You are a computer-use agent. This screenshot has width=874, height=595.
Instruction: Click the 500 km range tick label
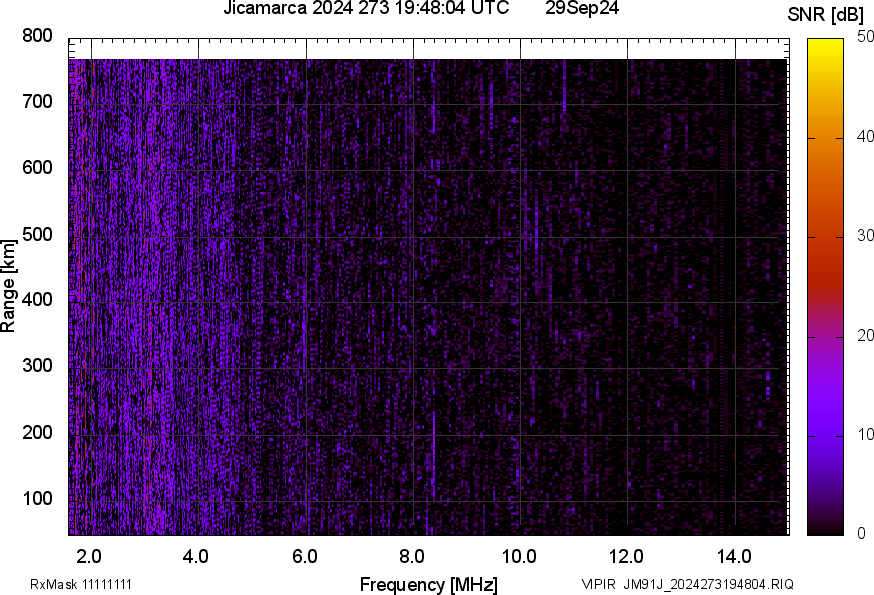[37, 234]
